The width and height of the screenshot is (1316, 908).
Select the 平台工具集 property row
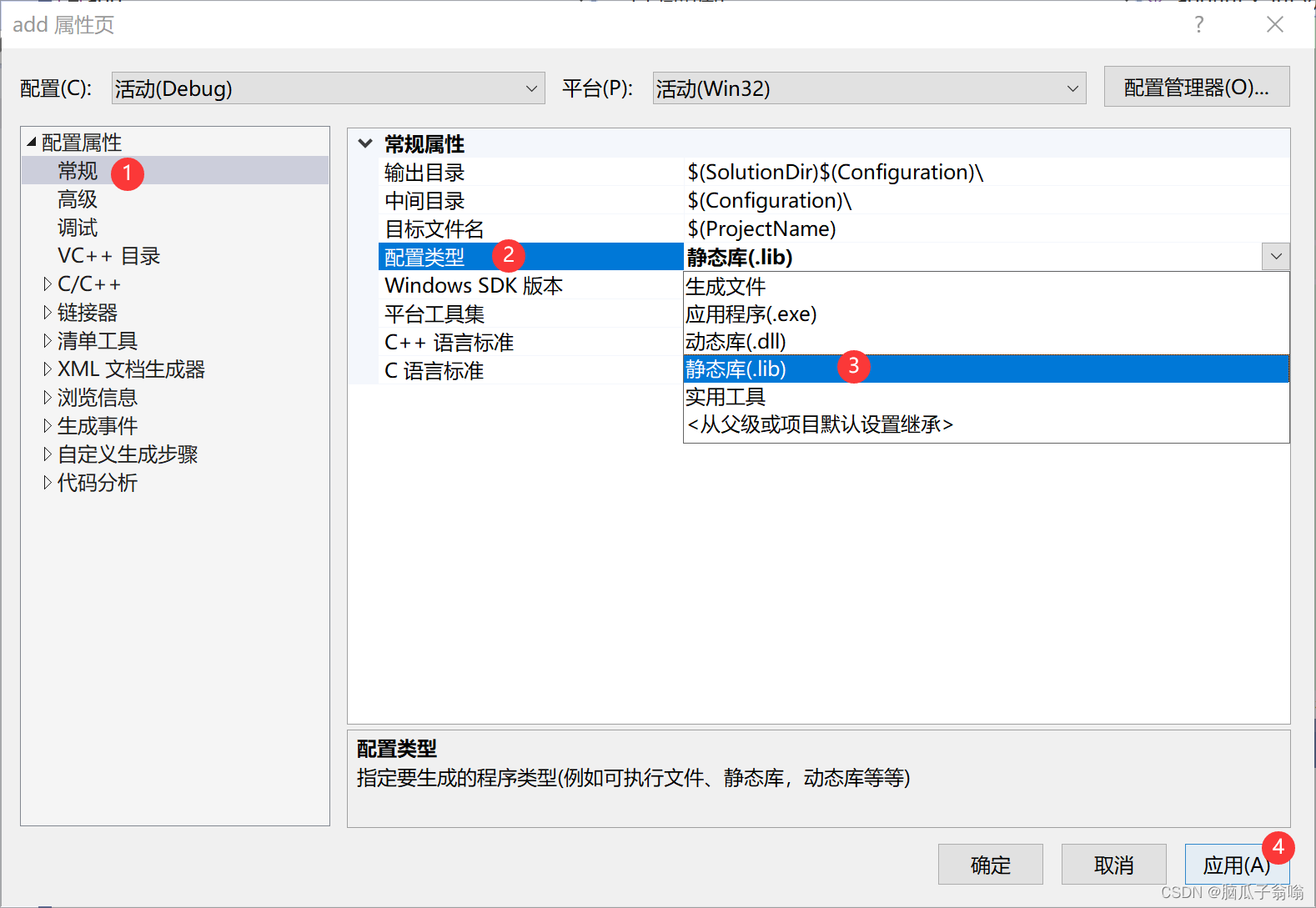[530, 314]
